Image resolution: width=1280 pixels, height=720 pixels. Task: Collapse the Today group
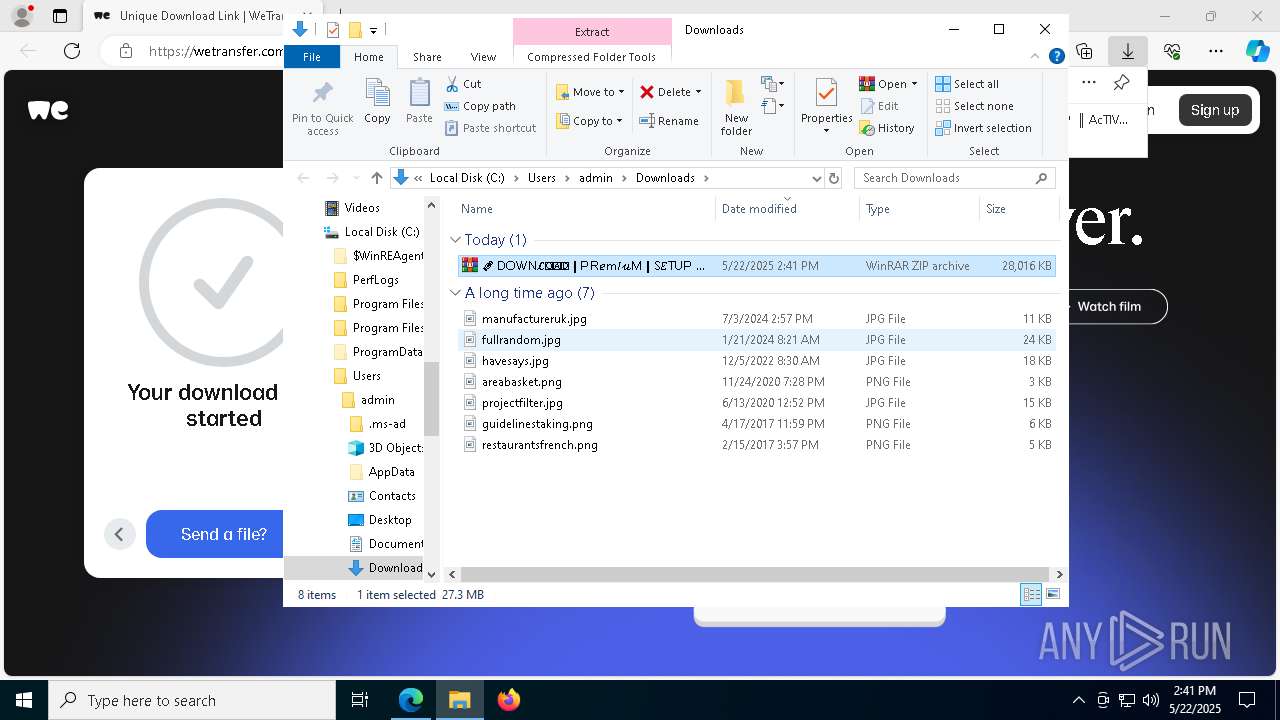(x=455, y=240)
